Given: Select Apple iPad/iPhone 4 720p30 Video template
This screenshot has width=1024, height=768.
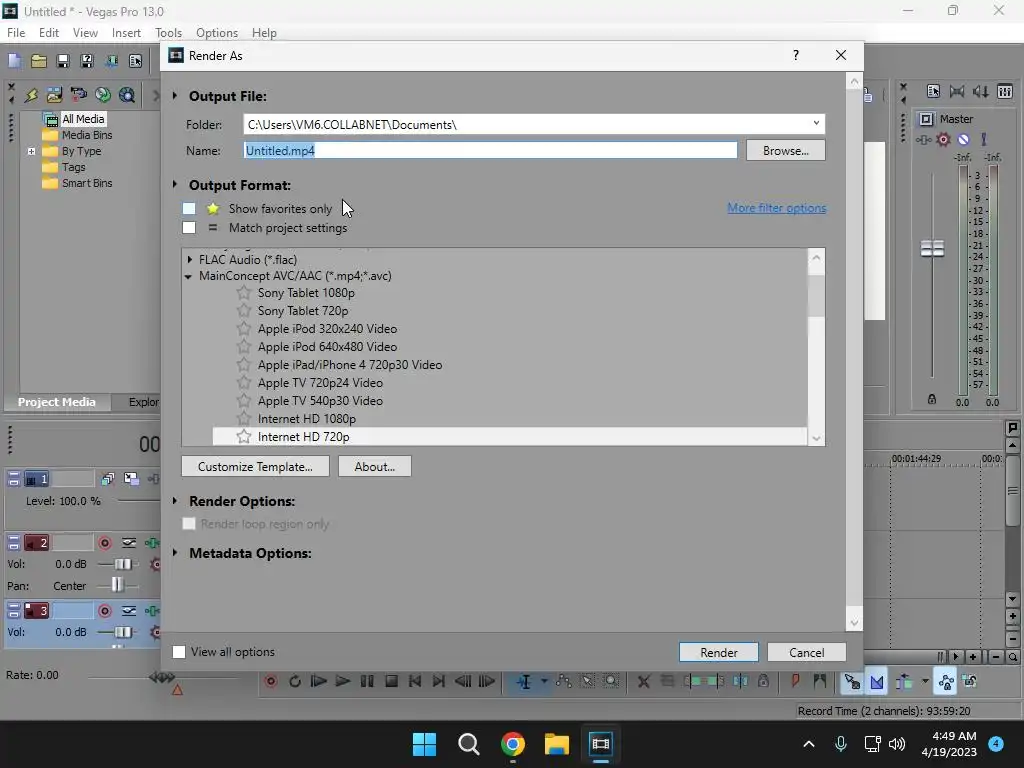Looking at the screenshot, I should (349, 364).
